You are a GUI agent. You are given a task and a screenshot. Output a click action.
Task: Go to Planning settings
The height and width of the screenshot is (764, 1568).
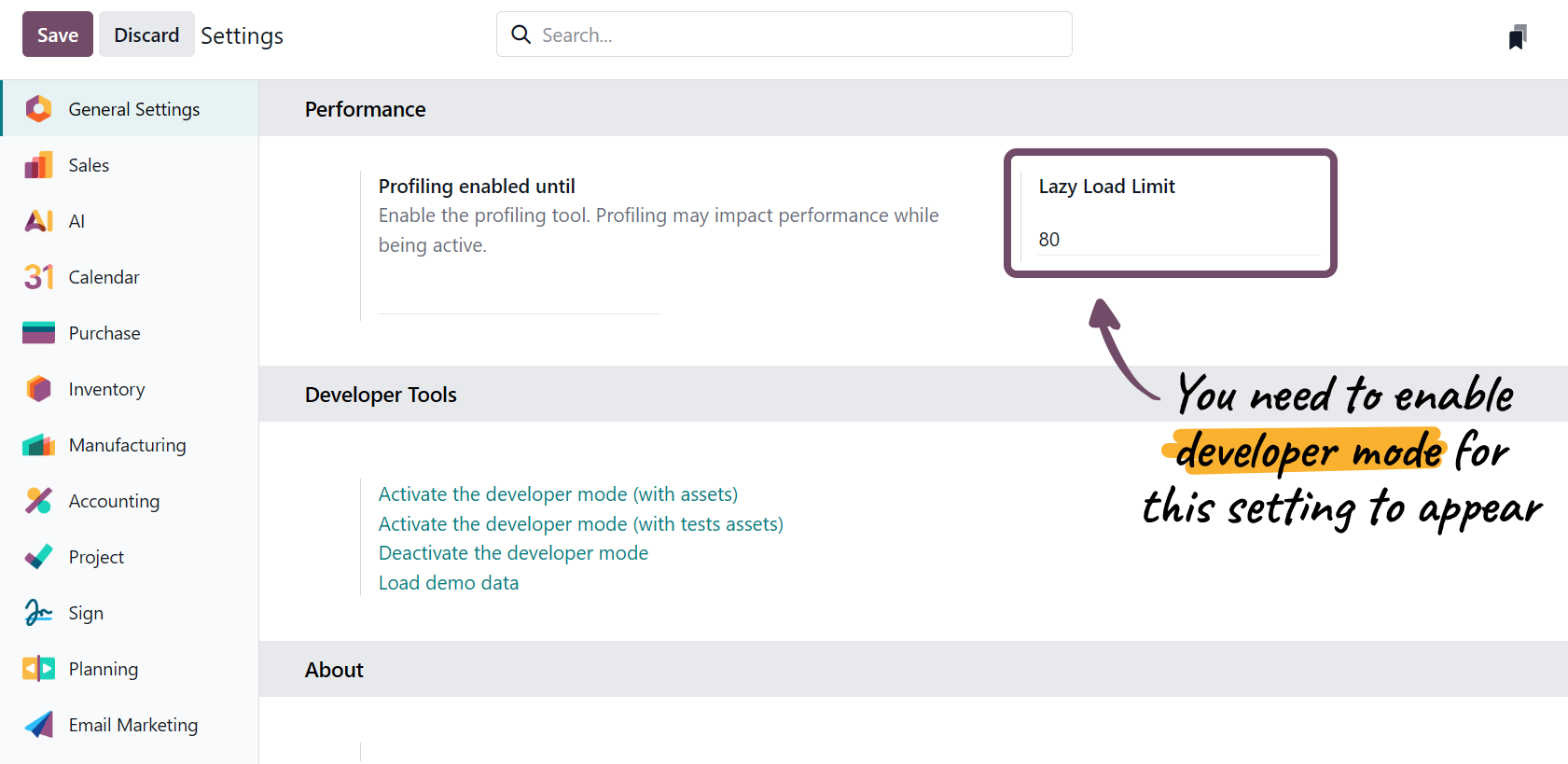(x=130, y=668)
